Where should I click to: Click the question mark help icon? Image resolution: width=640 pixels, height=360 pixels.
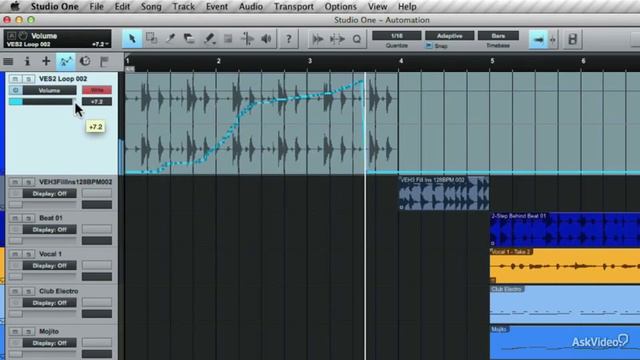pos(289,39)
